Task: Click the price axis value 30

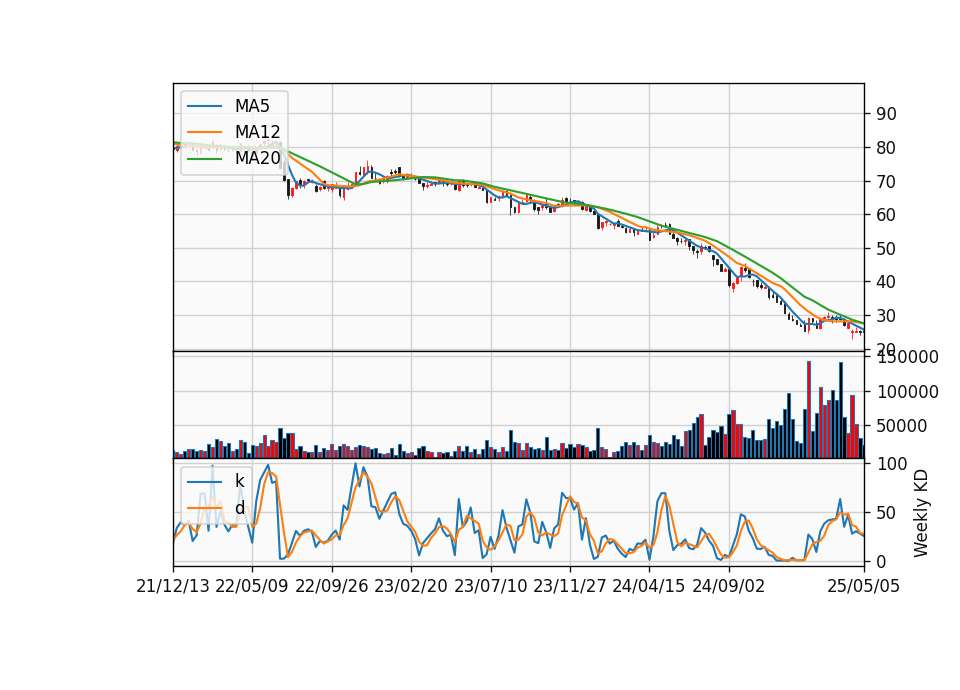Action: point(887,316)
